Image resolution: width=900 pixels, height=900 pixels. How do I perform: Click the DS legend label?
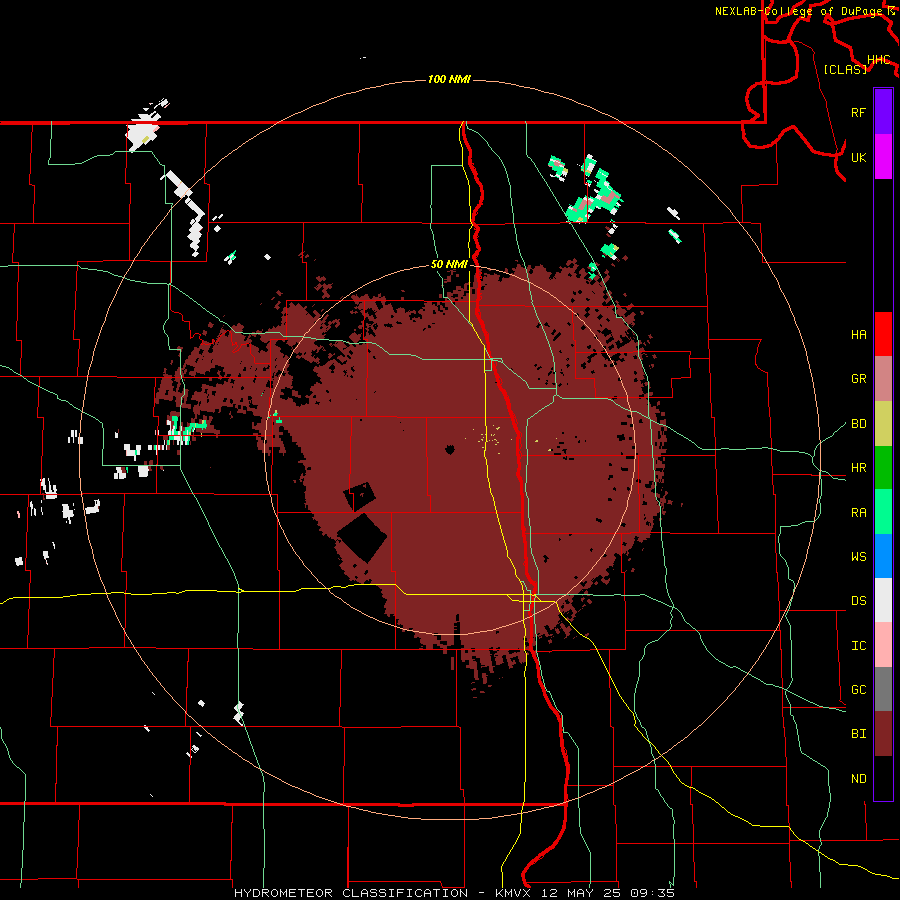pos(858,601)
